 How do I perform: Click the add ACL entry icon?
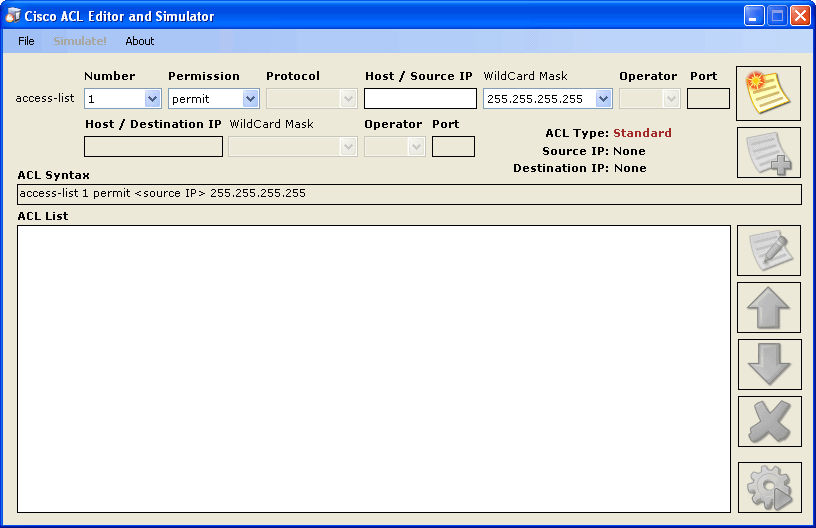[x=768, y=153]
